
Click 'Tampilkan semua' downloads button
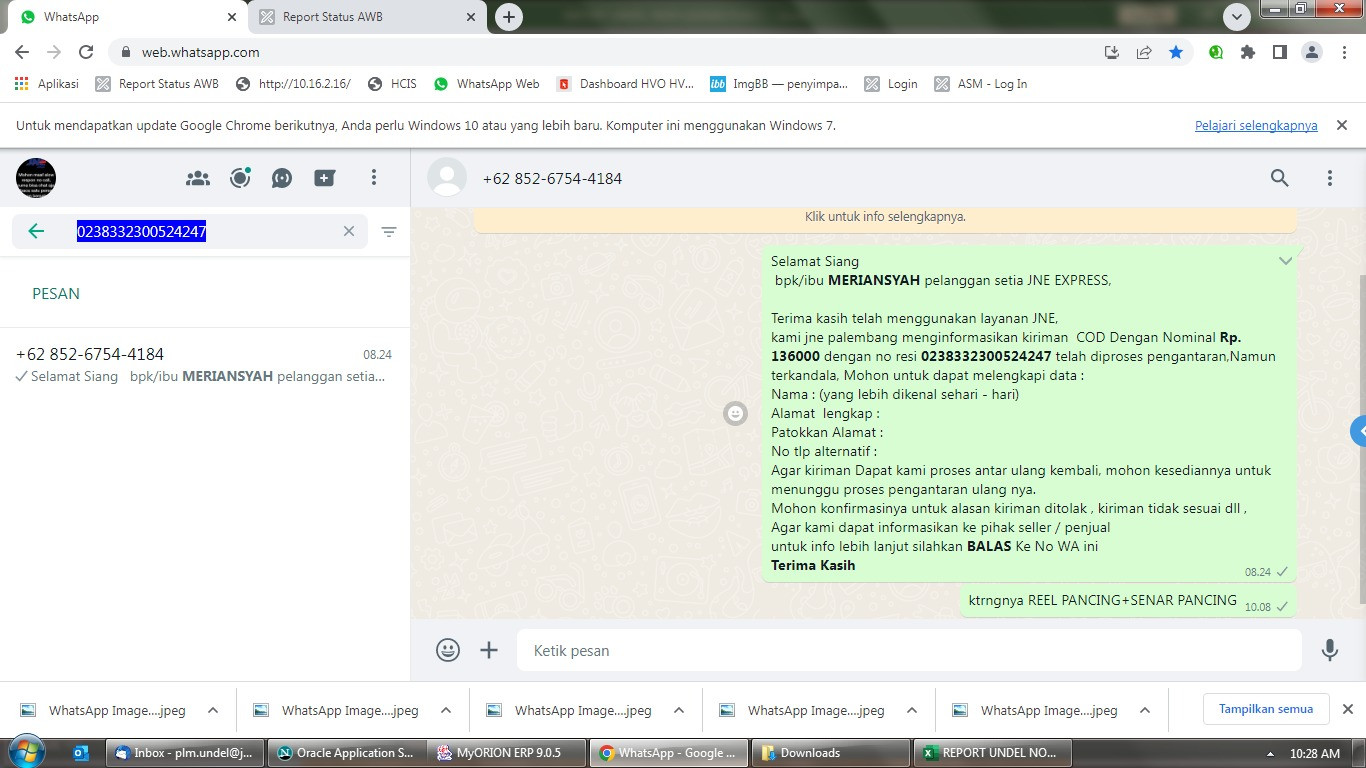[x=1266, y=709]
